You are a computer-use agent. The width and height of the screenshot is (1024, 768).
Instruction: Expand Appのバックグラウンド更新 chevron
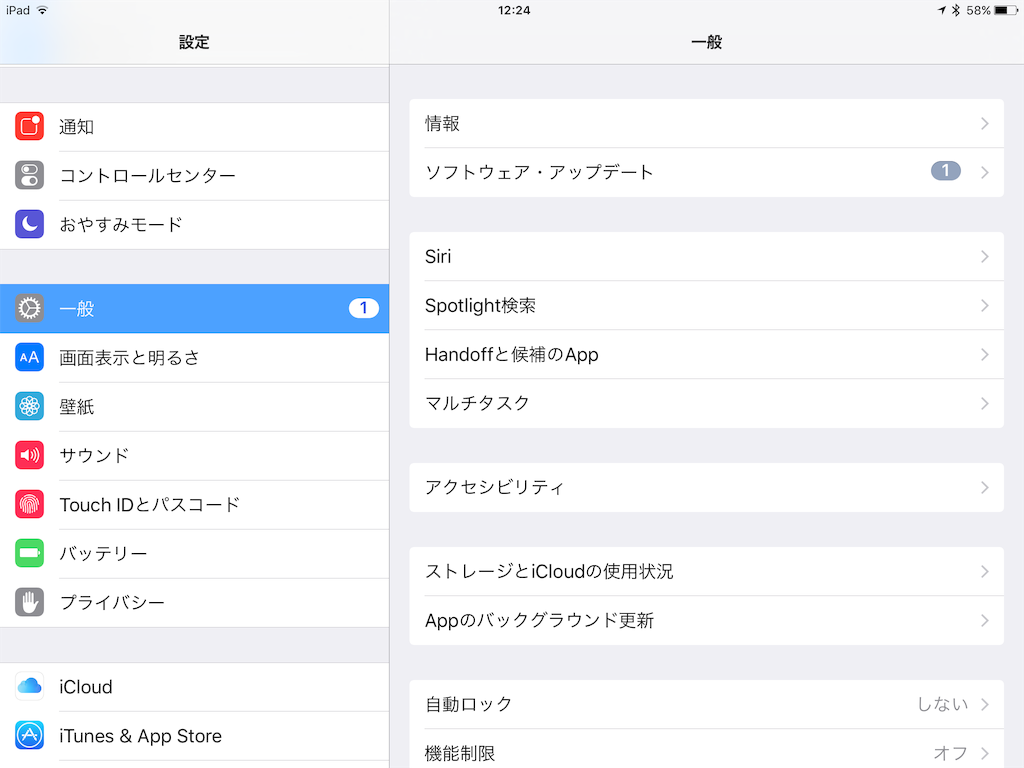(985, 620)
